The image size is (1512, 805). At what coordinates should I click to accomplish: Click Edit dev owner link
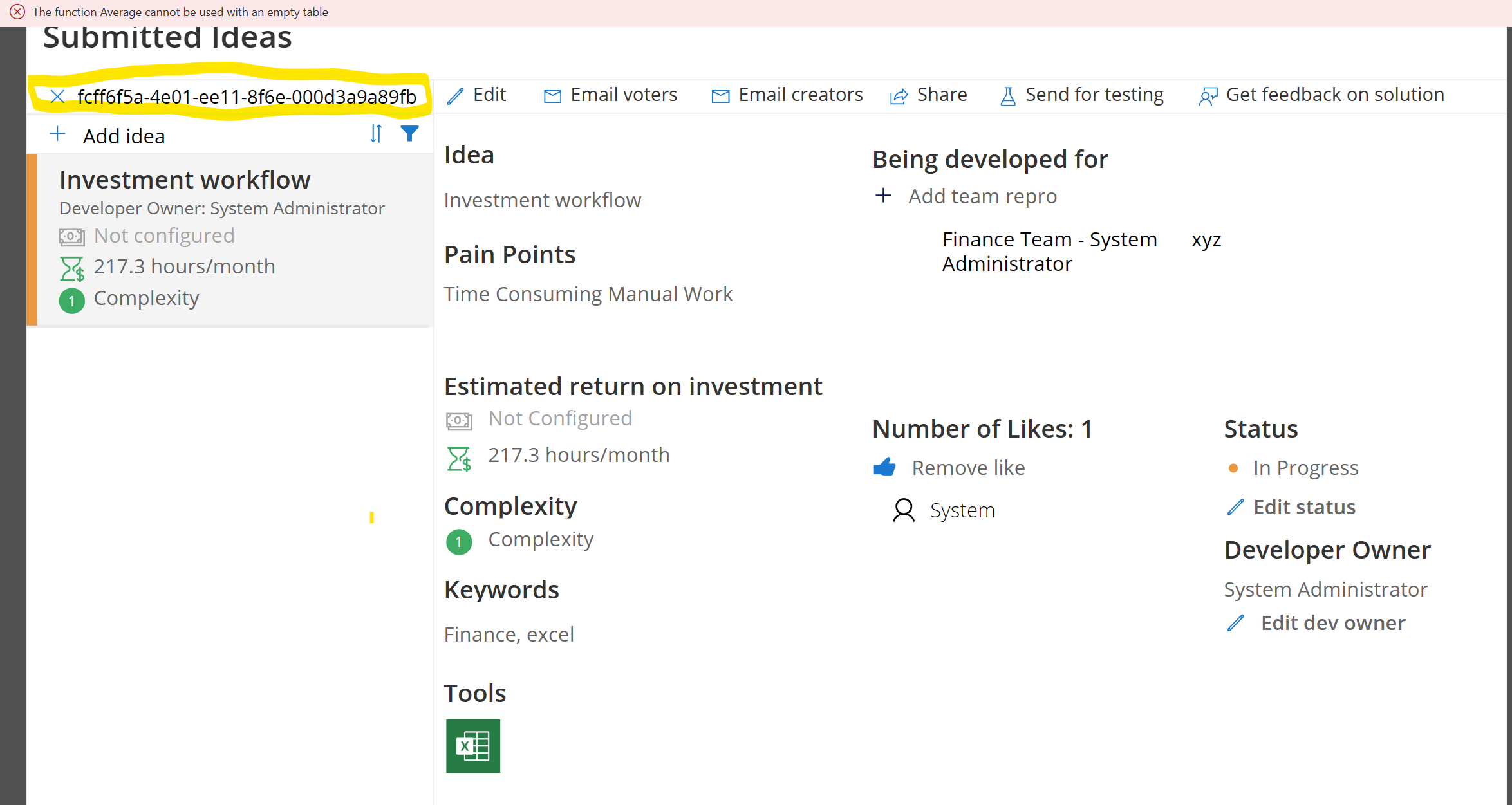tap(1332, 623)
